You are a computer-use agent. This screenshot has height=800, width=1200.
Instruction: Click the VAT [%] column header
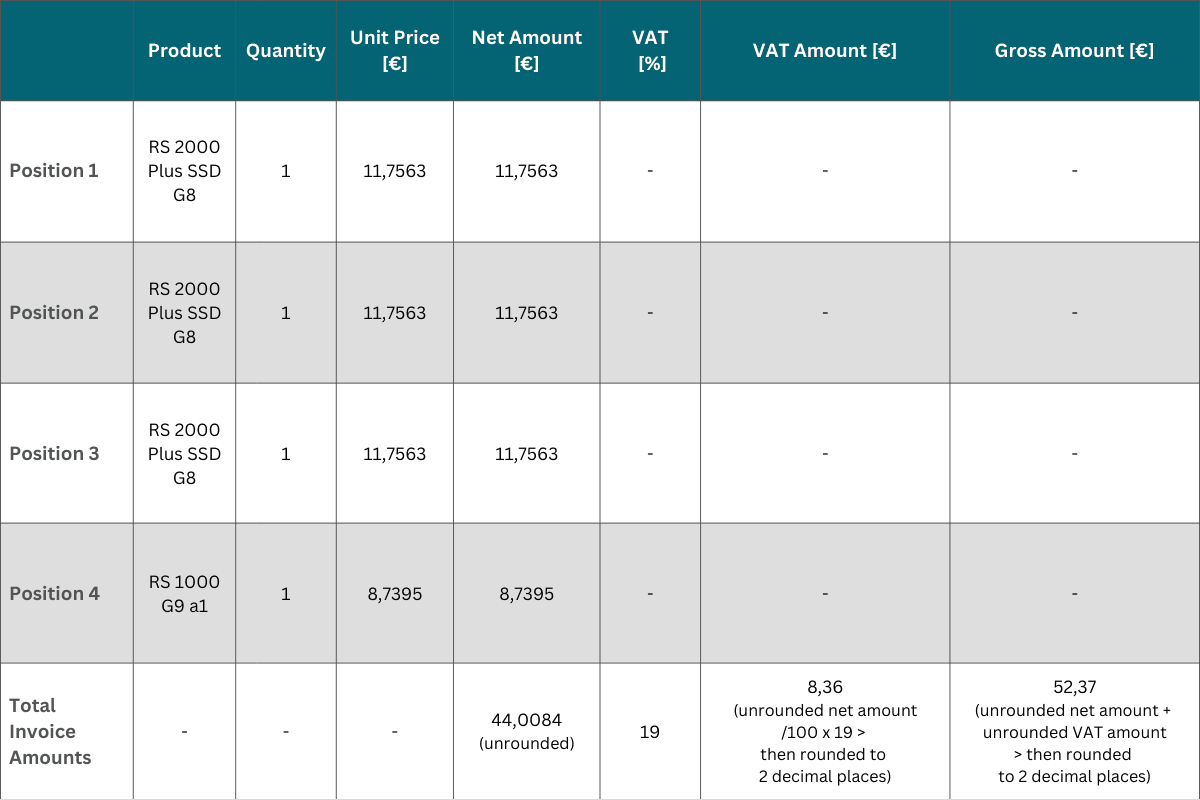pyautogui.click(x=650, y=50)
